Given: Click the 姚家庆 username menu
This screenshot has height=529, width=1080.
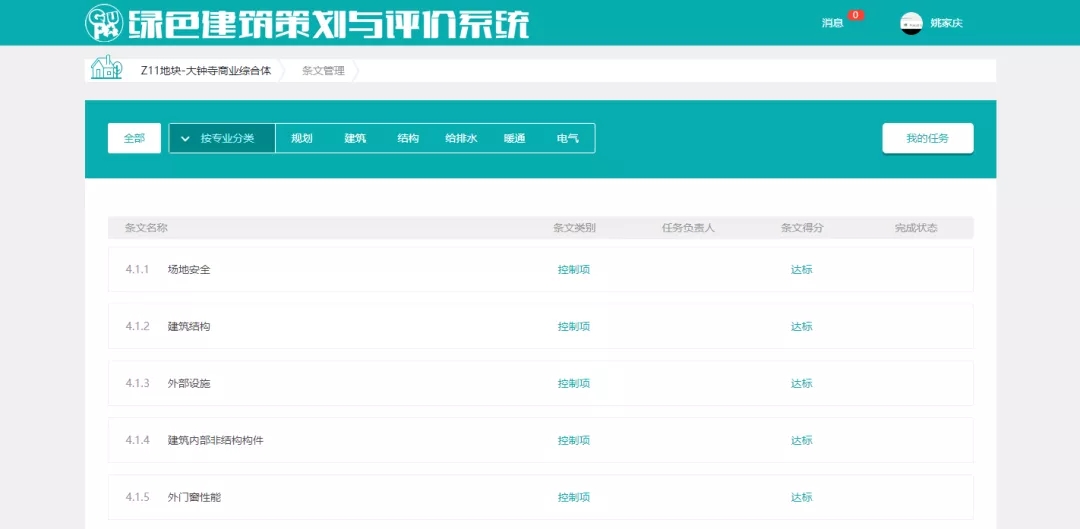Looking at the screenshot, I should tap(946, 23).
